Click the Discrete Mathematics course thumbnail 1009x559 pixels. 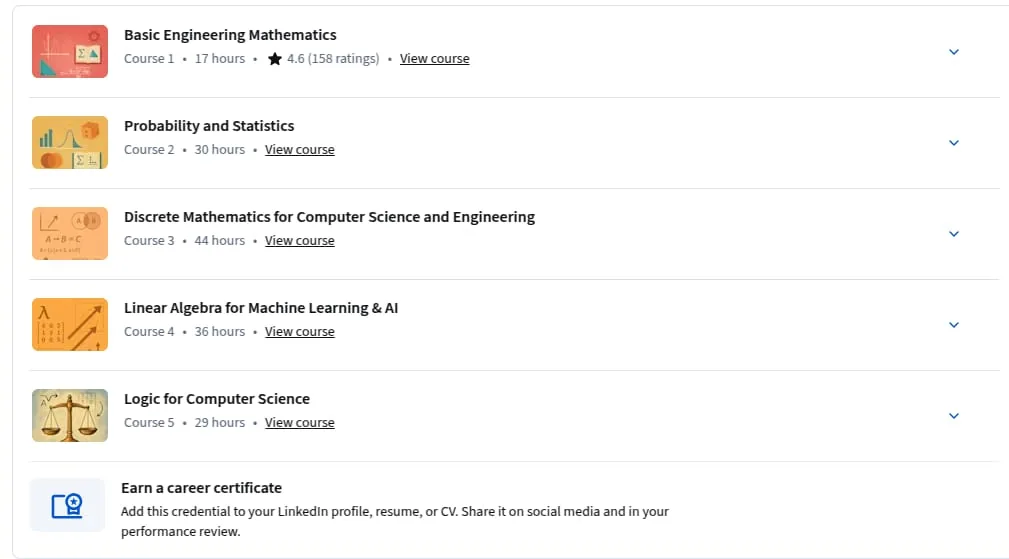pos(70,234)
